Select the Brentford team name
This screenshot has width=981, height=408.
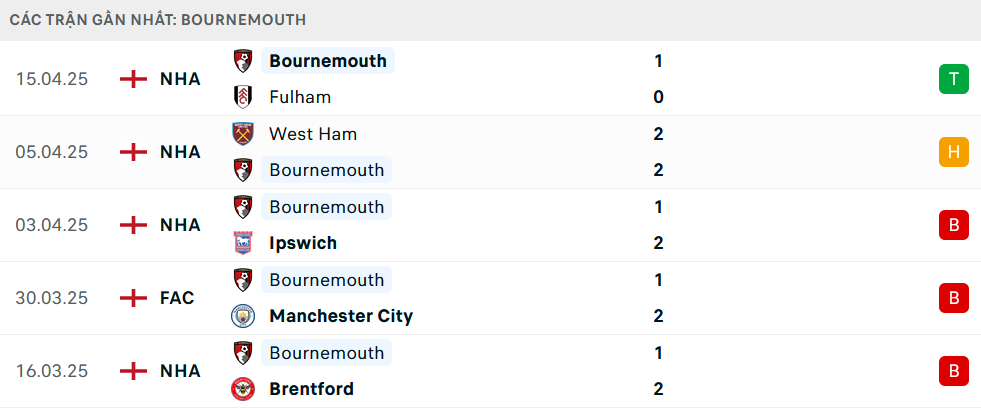[x=311, y=389]
